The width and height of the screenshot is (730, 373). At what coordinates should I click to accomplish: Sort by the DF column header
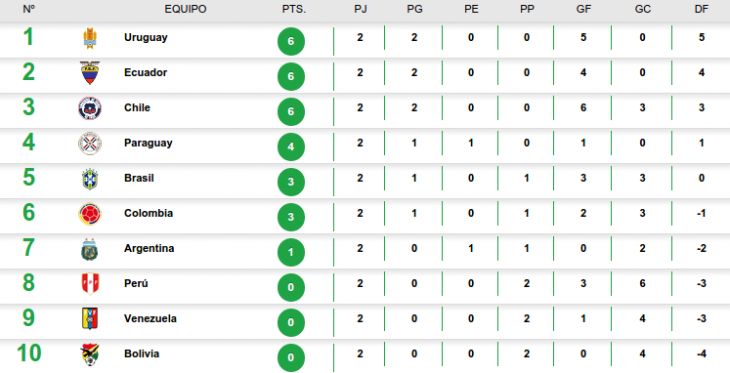point(702,9)
